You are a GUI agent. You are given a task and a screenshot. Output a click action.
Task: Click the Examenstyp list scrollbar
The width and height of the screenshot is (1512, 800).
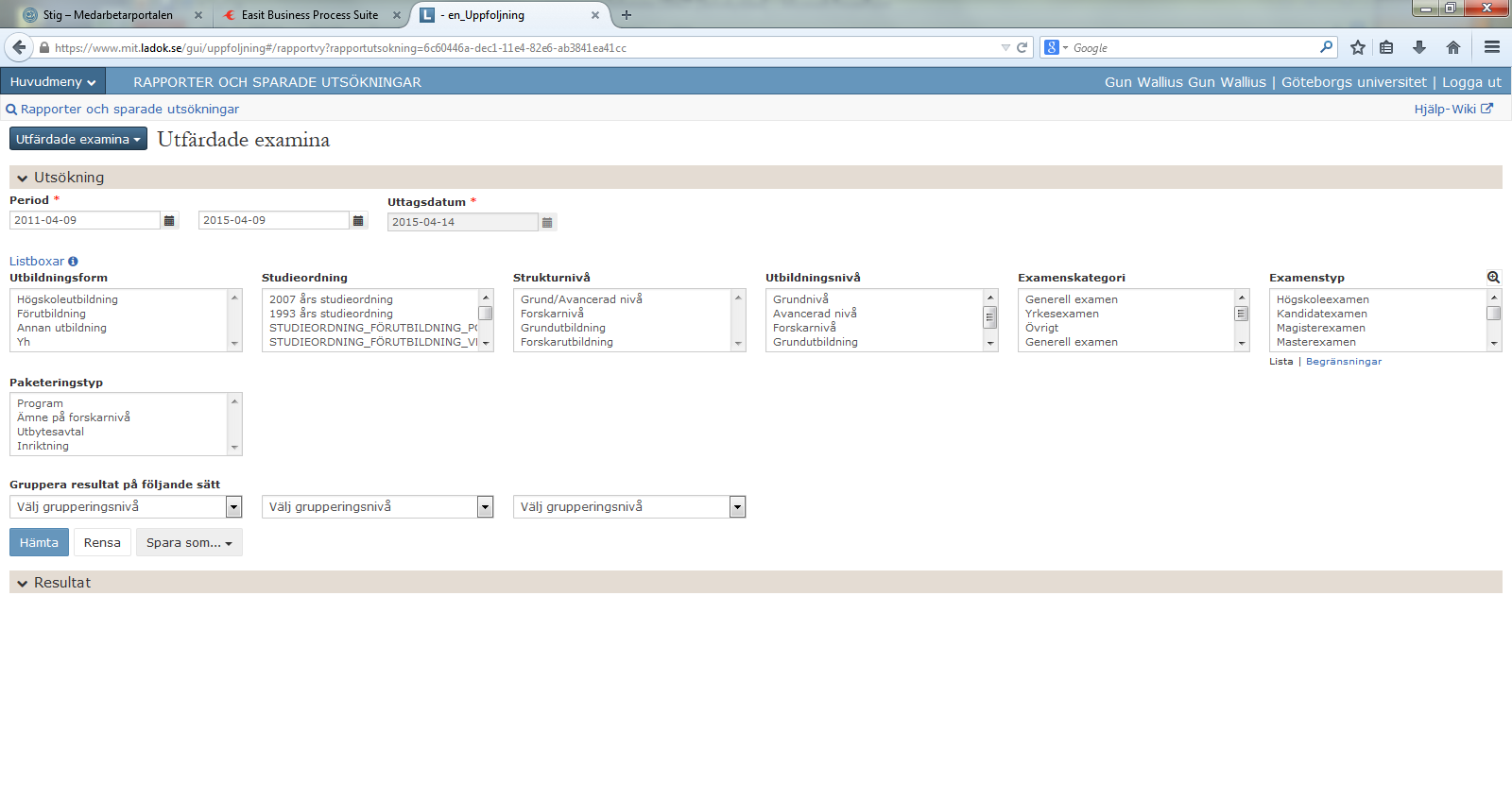point(1494,320)
